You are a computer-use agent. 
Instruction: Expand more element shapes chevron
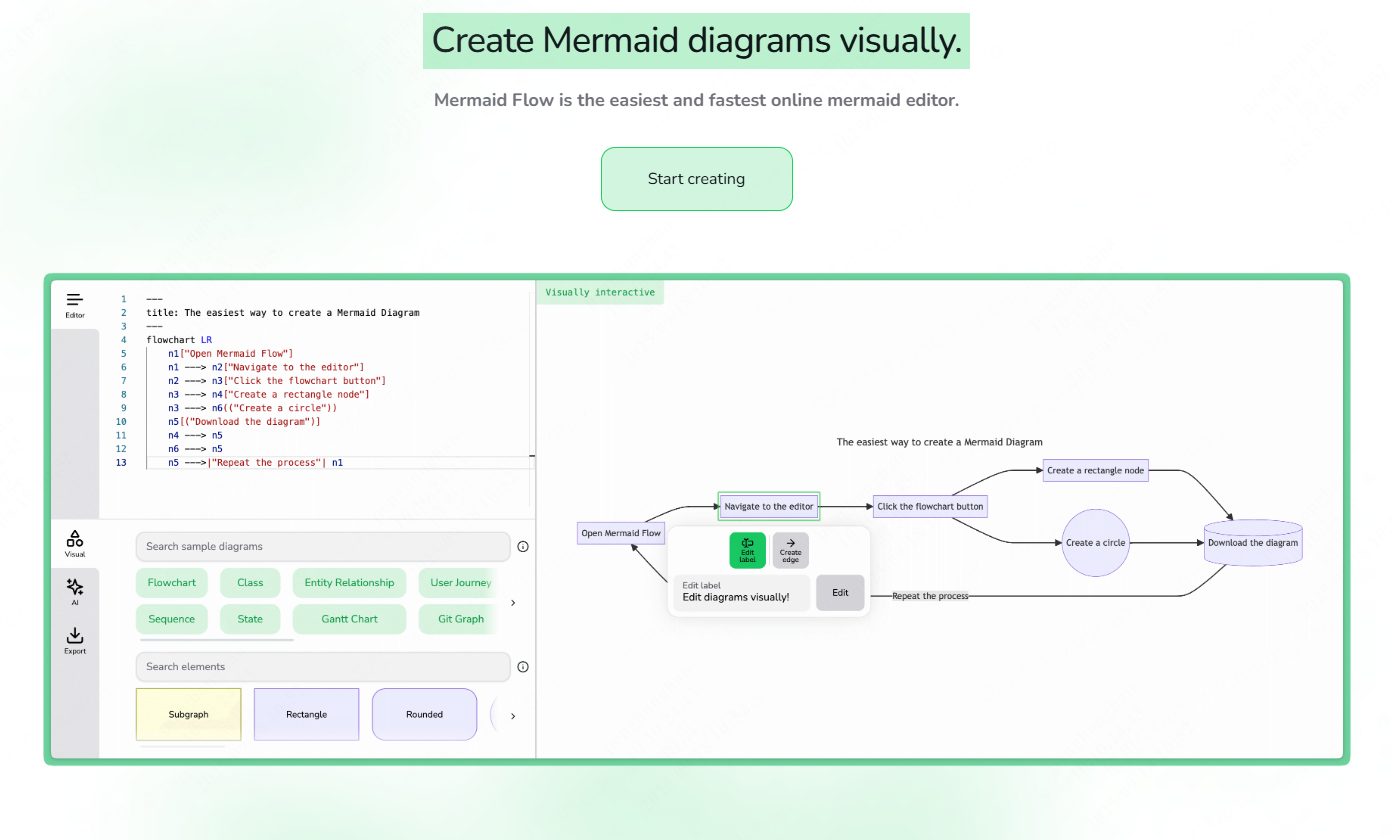point(513,716)
